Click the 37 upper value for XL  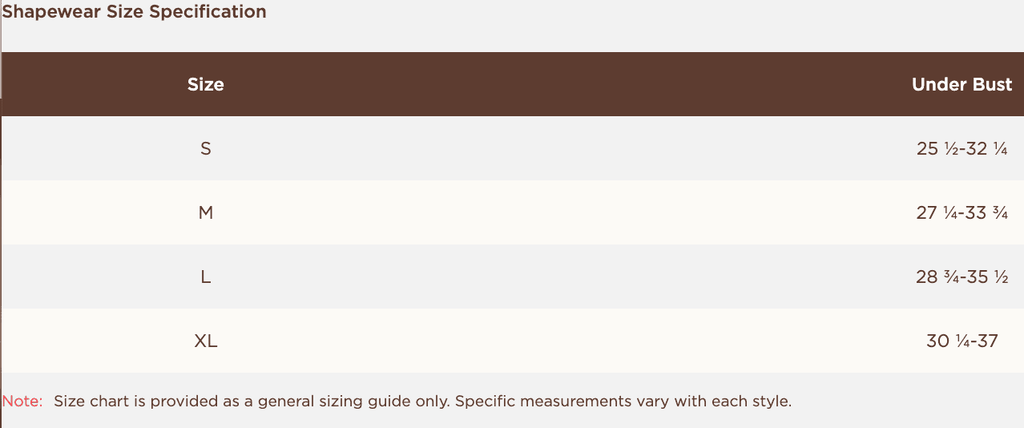987,341
